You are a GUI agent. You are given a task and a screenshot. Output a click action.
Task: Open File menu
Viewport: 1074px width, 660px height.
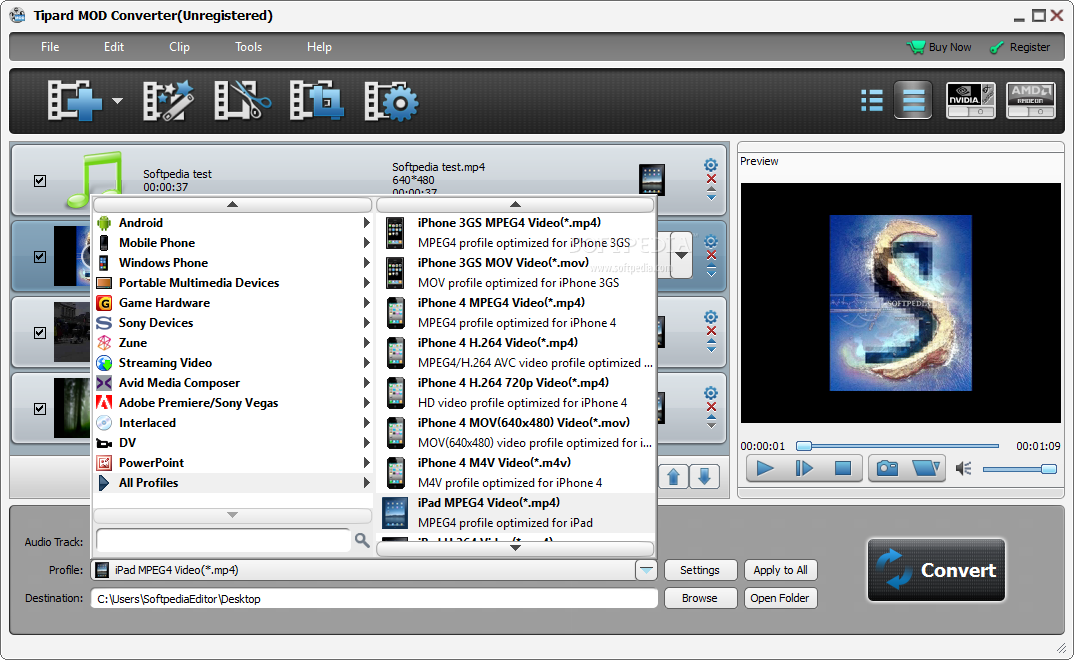(x=50, y=47)
